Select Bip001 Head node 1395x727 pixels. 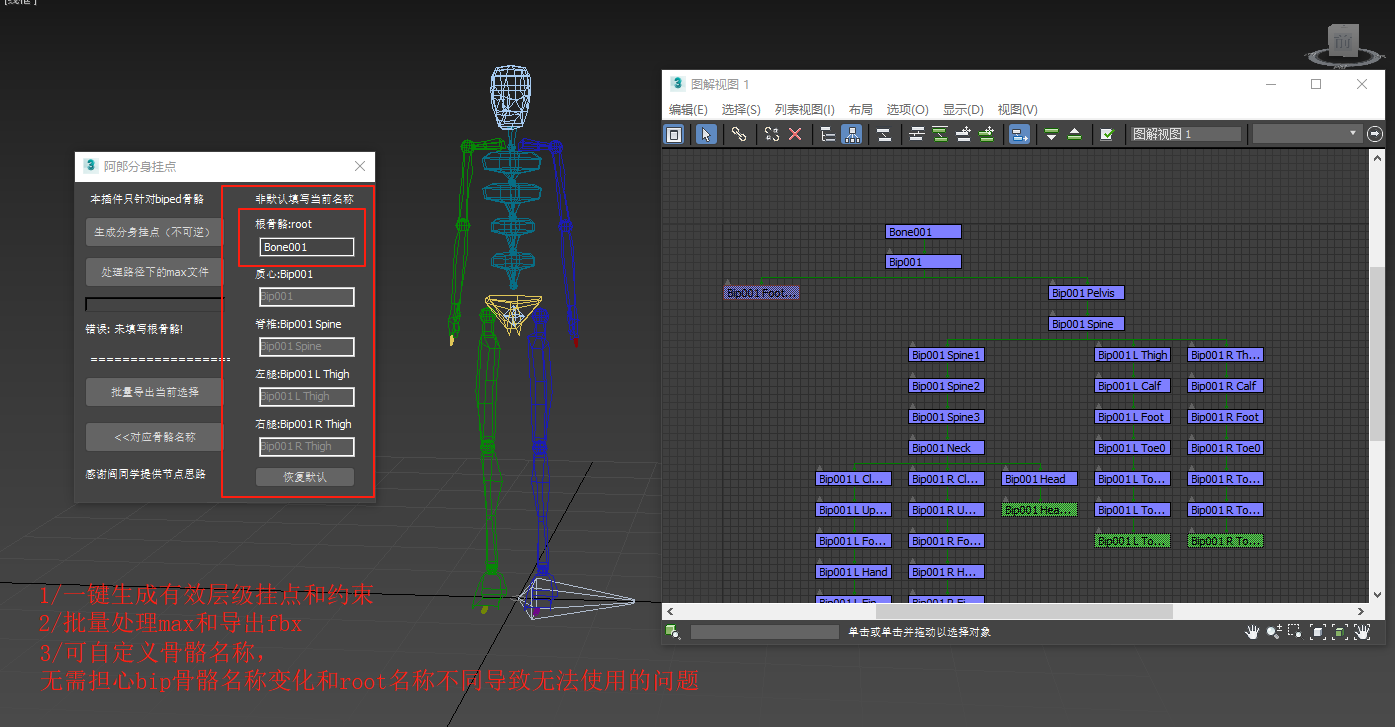click(1040, 479)
